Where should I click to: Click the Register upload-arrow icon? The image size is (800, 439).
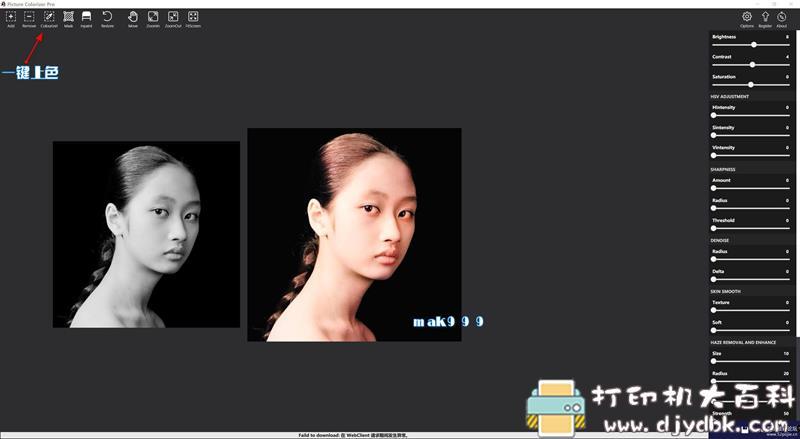[765, 19]
